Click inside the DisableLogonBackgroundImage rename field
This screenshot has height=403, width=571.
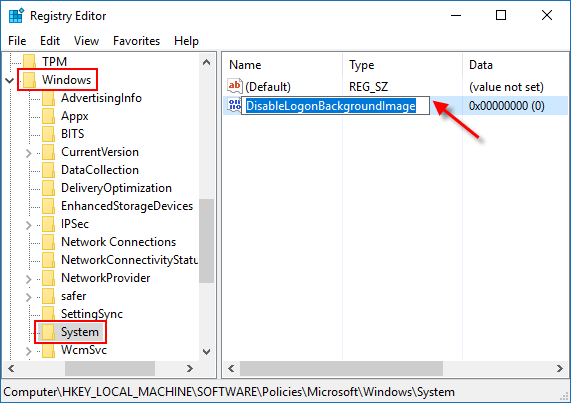click(x=335, y=106)
